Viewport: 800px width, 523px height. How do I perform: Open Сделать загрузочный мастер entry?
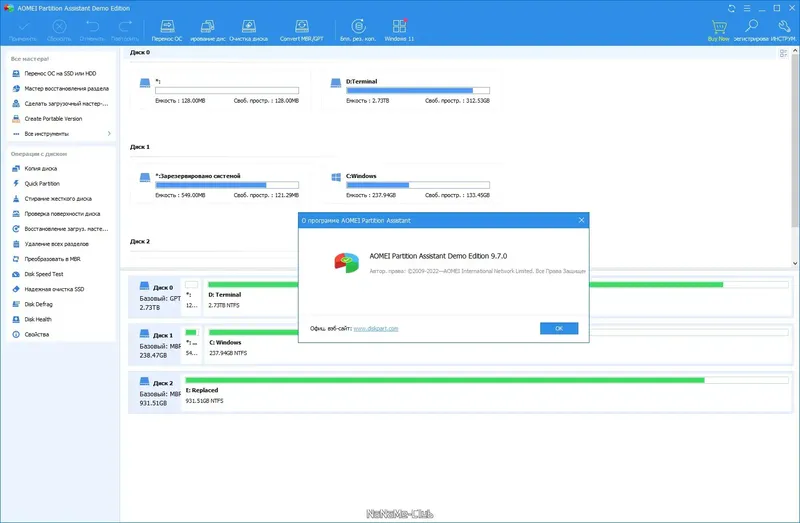pyautogui.click(x=60, y=104)
